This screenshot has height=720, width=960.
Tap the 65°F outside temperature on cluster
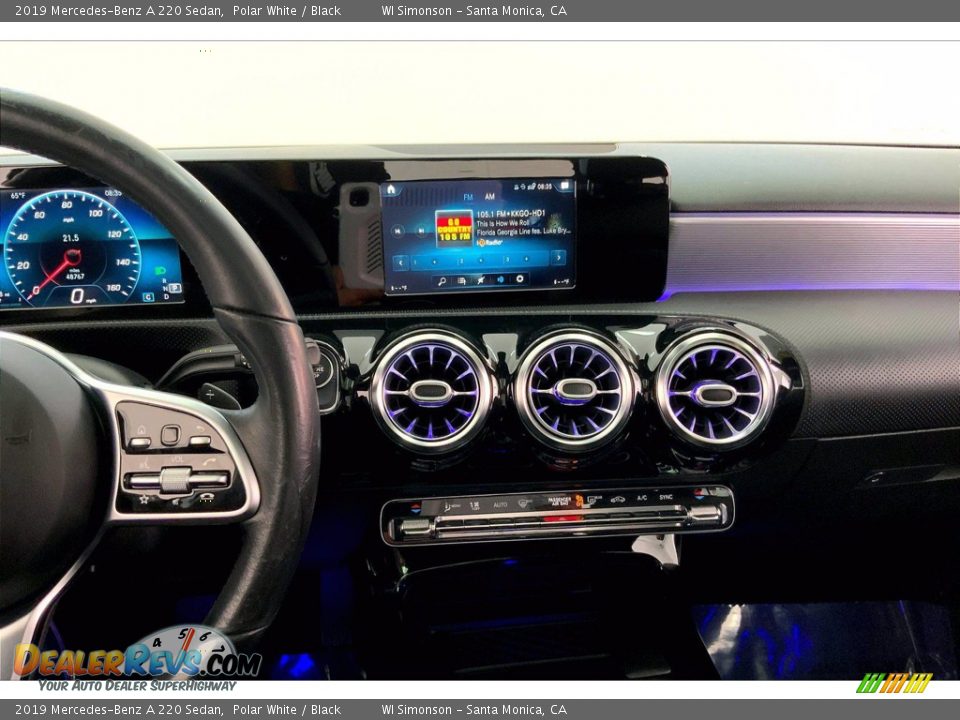pos(18,196)
